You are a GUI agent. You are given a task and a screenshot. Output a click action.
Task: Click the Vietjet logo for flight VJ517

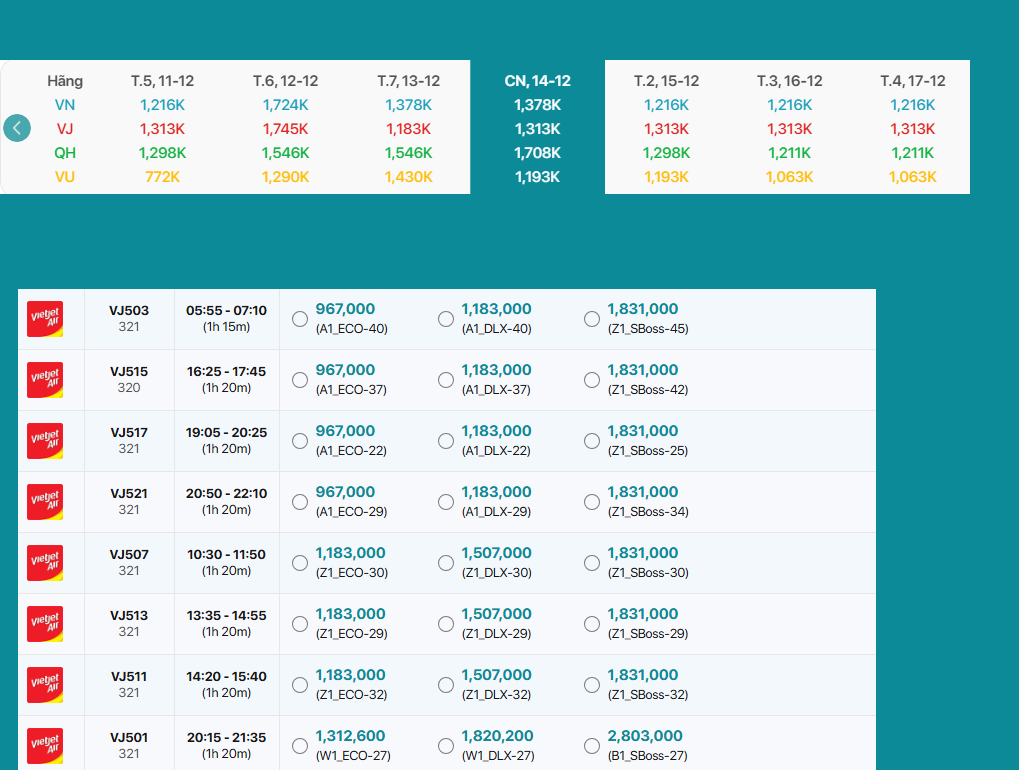45,441
